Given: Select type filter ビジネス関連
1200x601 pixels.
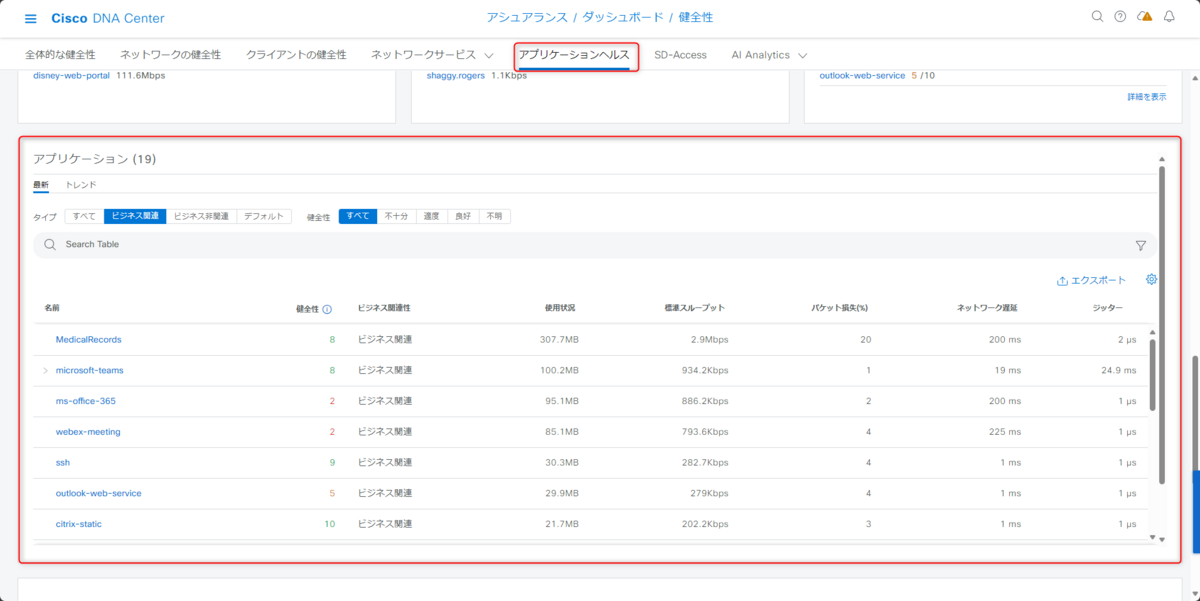Looking at the screenshot, I should pyautogui.click(x=135, y=216).
